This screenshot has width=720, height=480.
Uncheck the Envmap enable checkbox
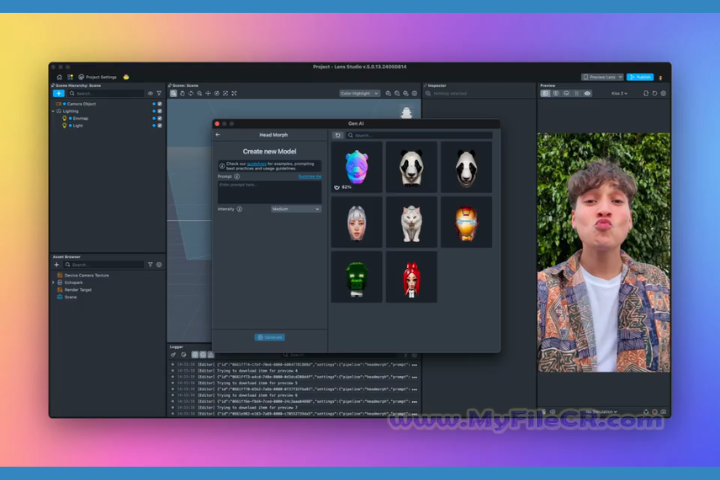160,119
